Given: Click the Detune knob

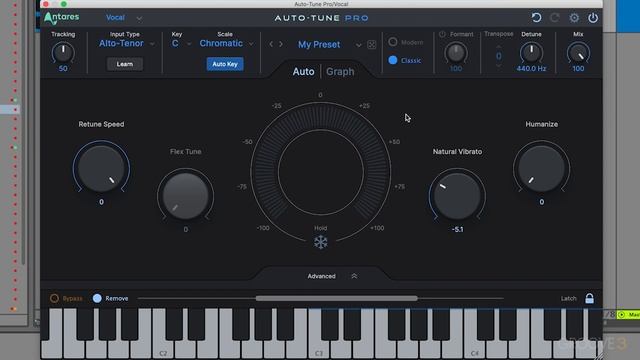Looking at the screenshot, I should (x=531, y=53).
